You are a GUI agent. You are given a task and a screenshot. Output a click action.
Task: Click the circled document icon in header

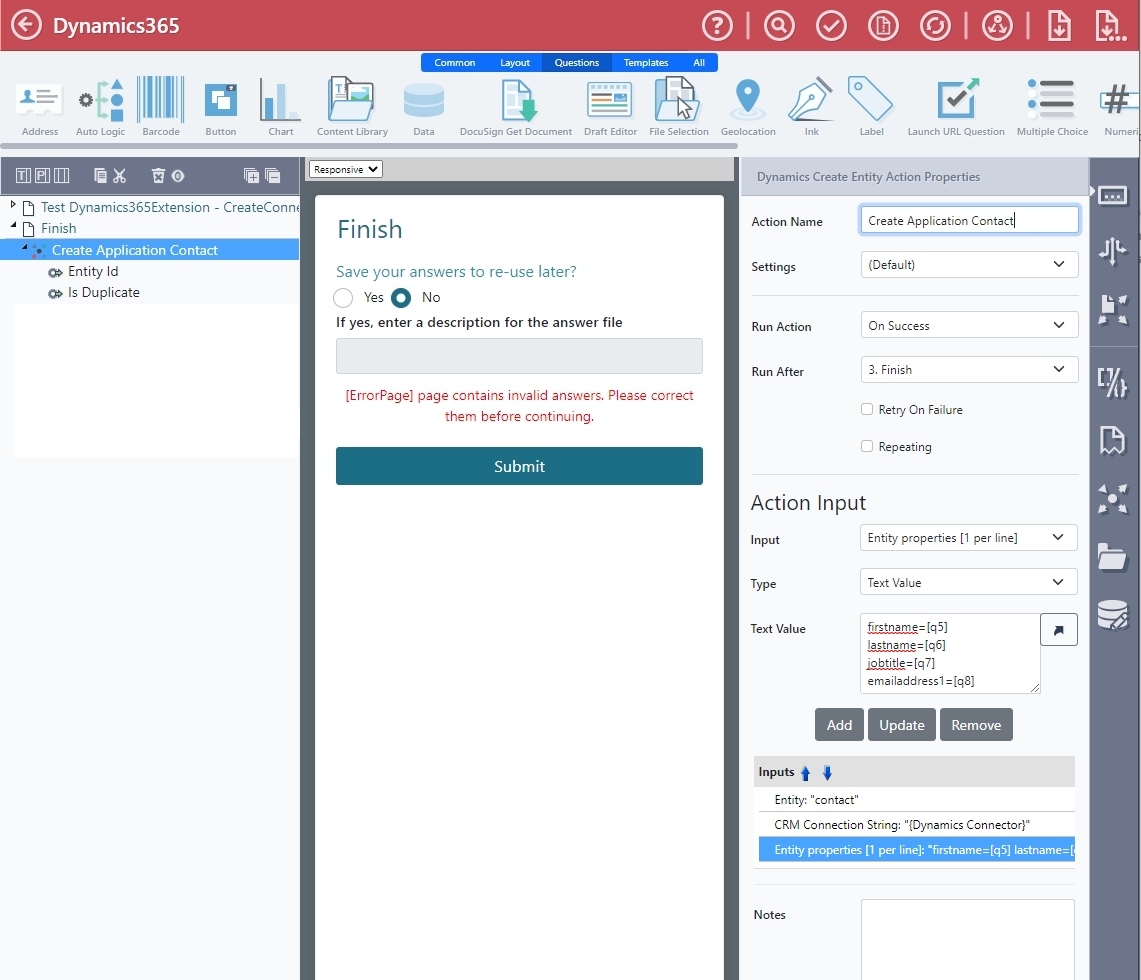pos(883,26)
